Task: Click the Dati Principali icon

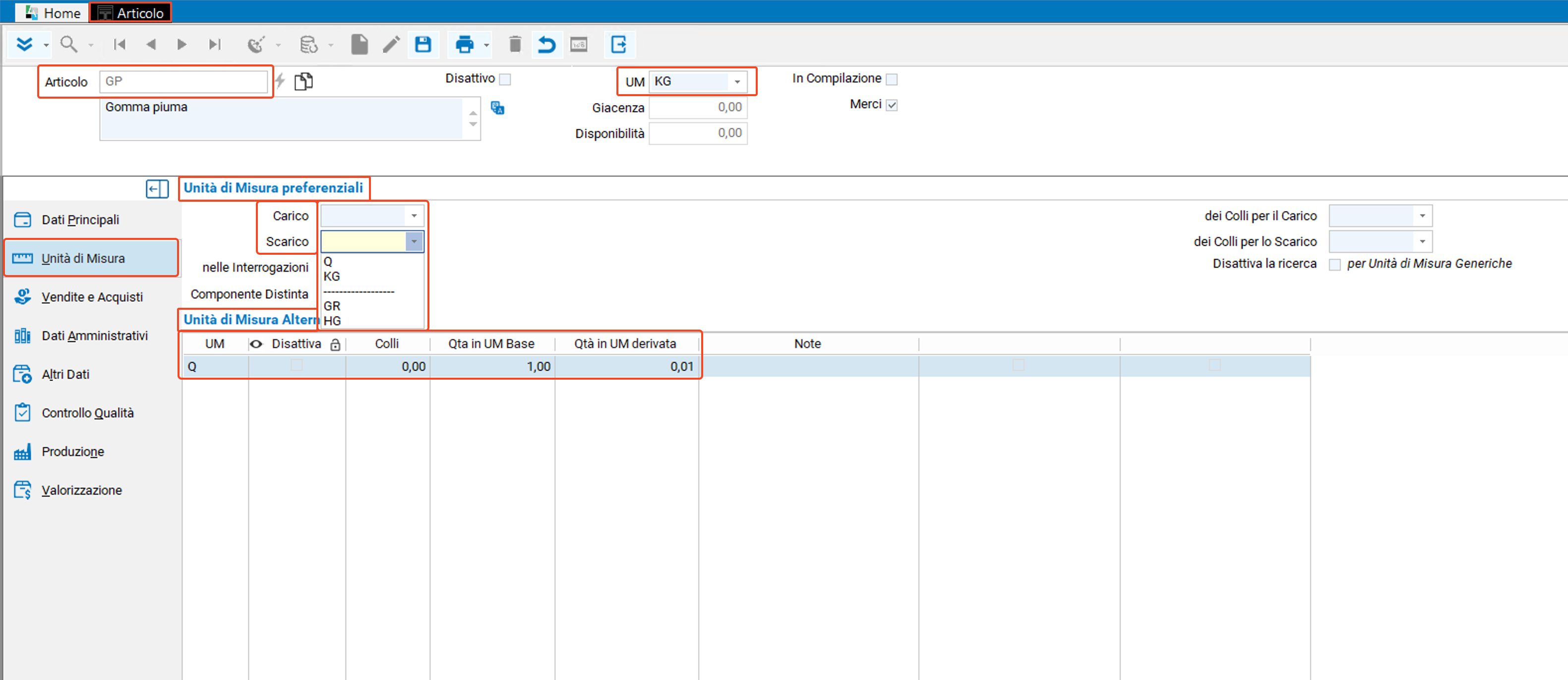Action: tap(22, 220)
